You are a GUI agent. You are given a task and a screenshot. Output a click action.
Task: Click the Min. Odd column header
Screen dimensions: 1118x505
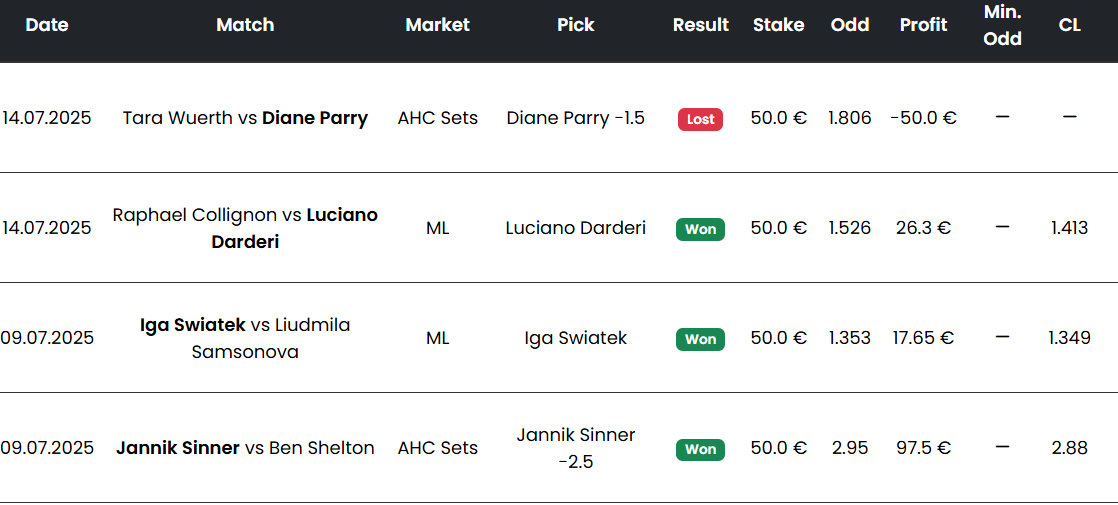tap(1002, 25)
